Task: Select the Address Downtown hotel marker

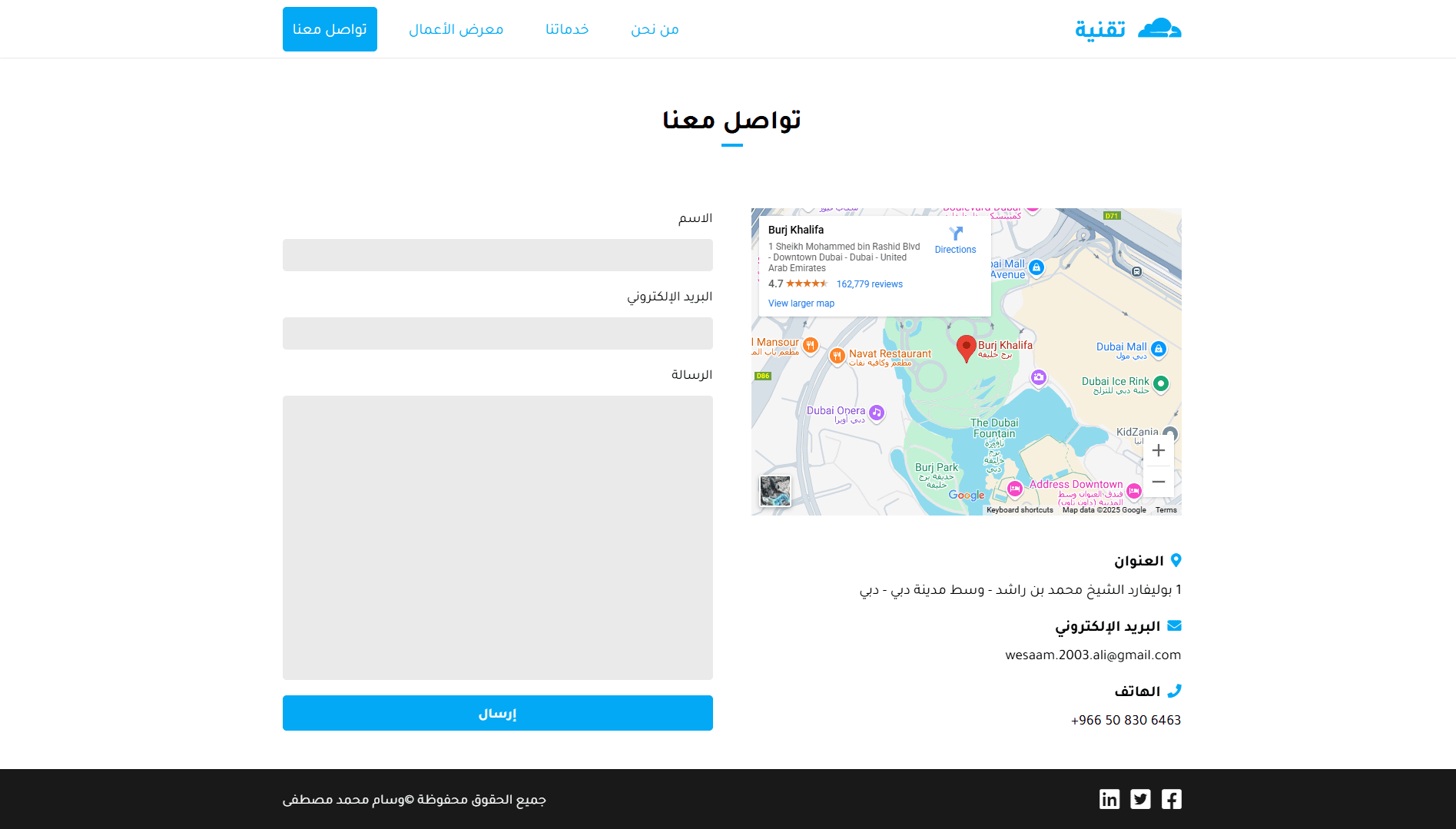Action: click(x=1134, y=492)
